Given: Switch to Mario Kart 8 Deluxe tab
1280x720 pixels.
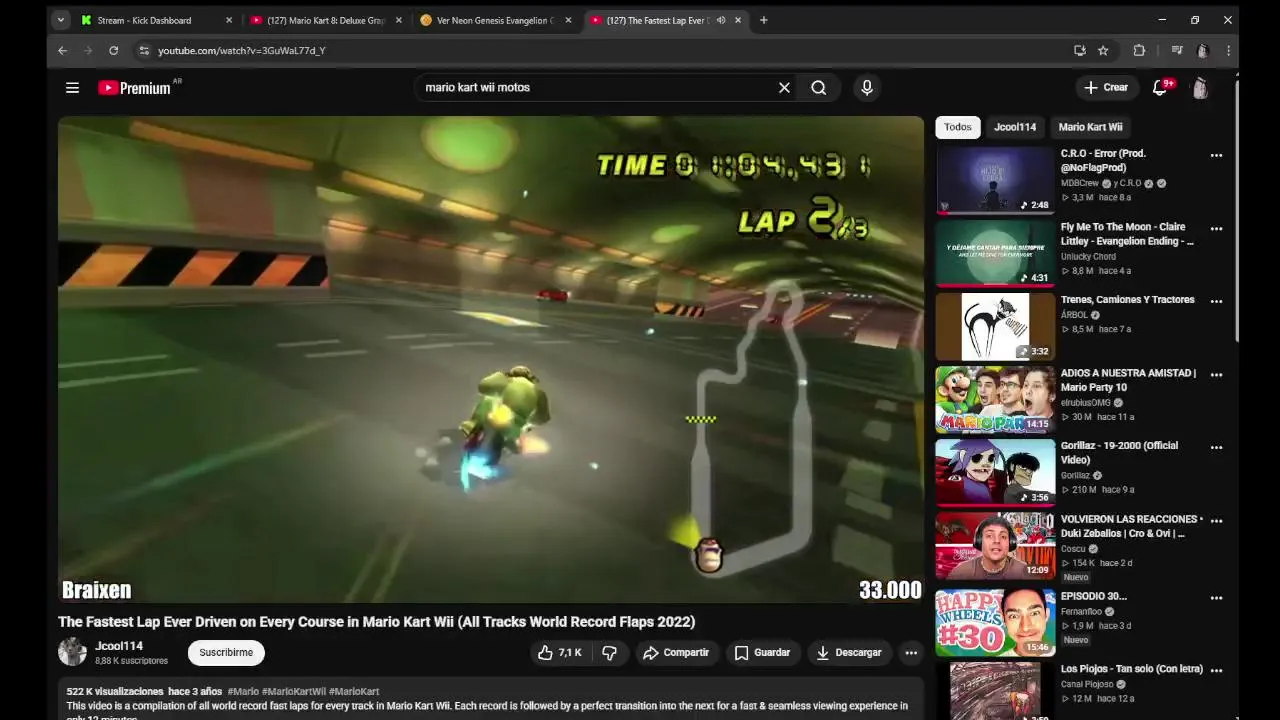Looking at the screenshot, I should pyautogui.click(x=326, y=20).
